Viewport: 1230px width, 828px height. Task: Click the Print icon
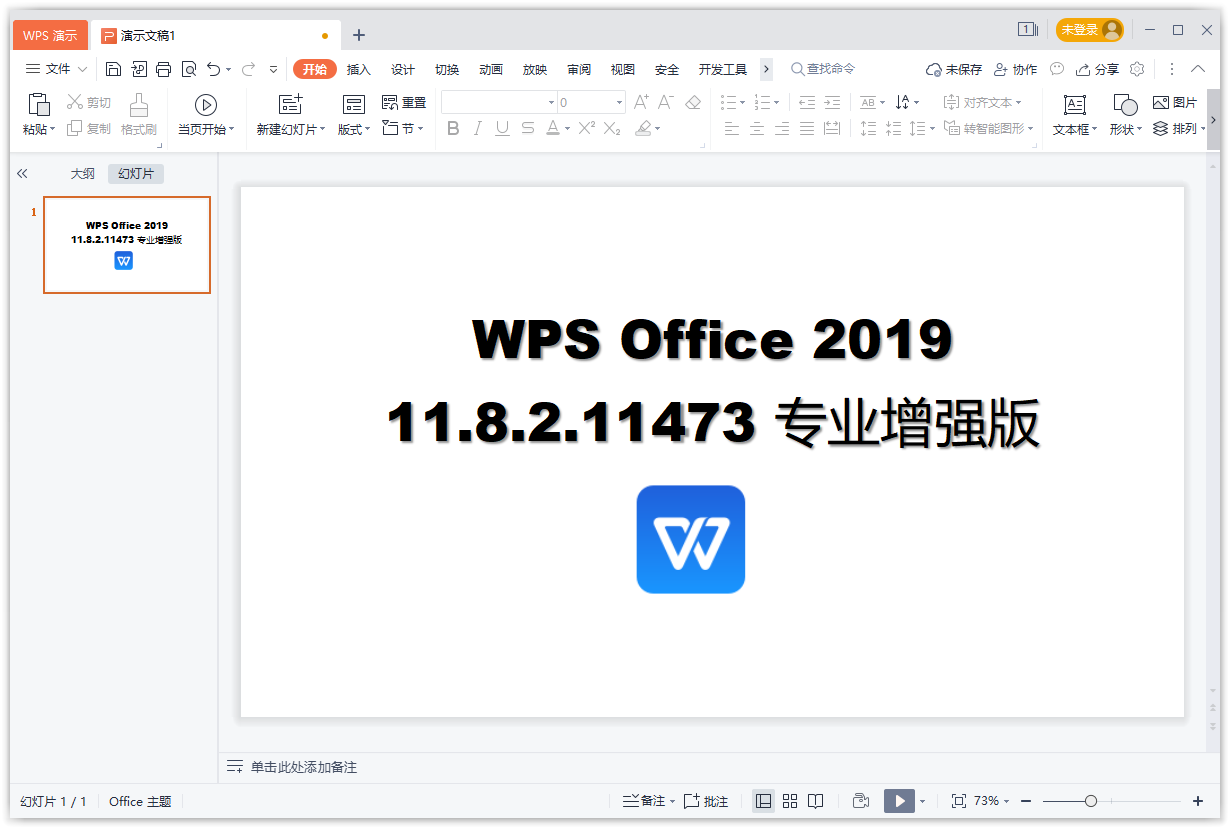coord(163,69)
